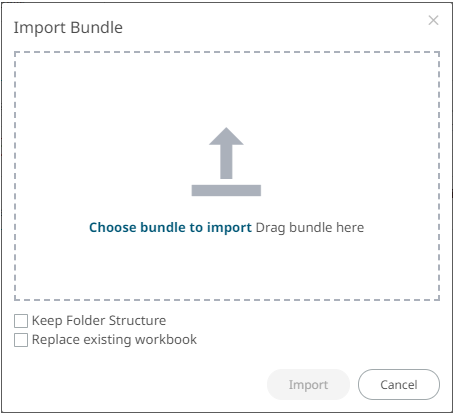Select the arrowhead of the upload icon
The width and height of the screenshot is (456, 415).
click(226, 136)
